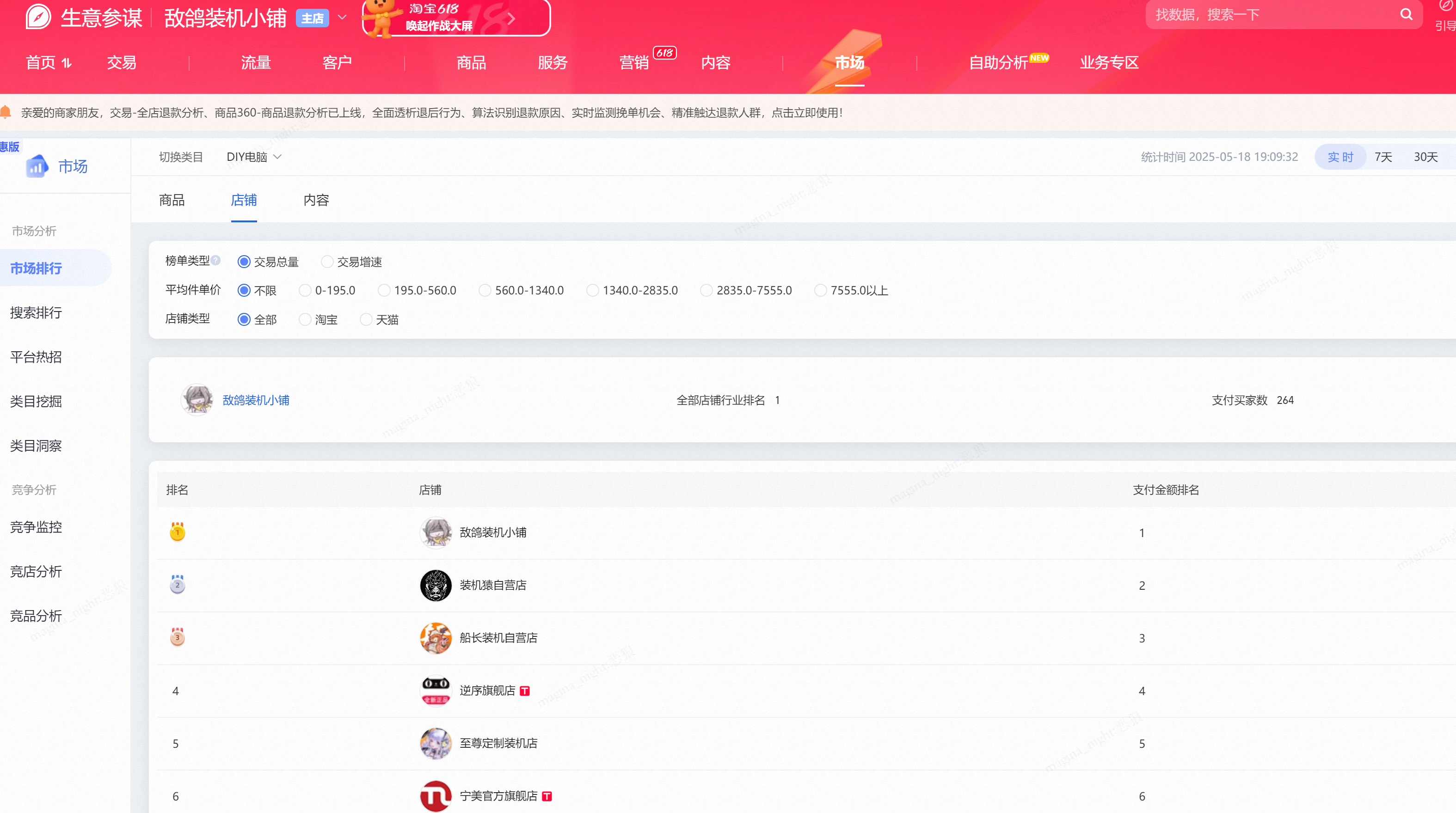
Task: Click the silver rank 2 medal icon
Action: [178, 584]
